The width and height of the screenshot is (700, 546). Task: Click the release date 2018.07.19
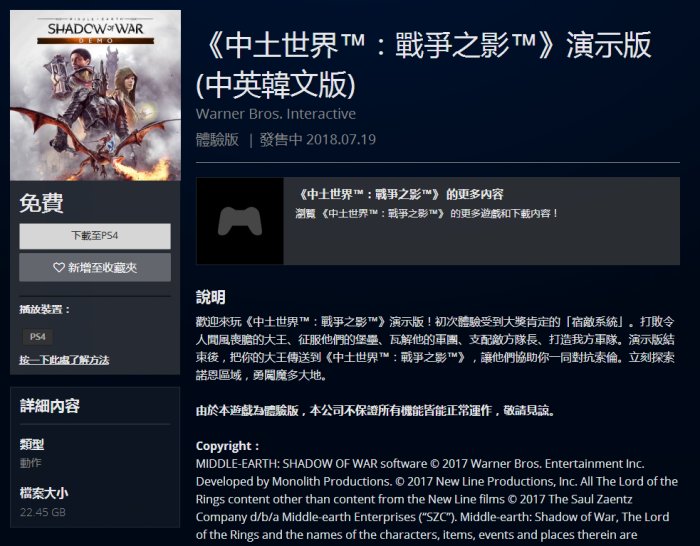click(341, 140)
